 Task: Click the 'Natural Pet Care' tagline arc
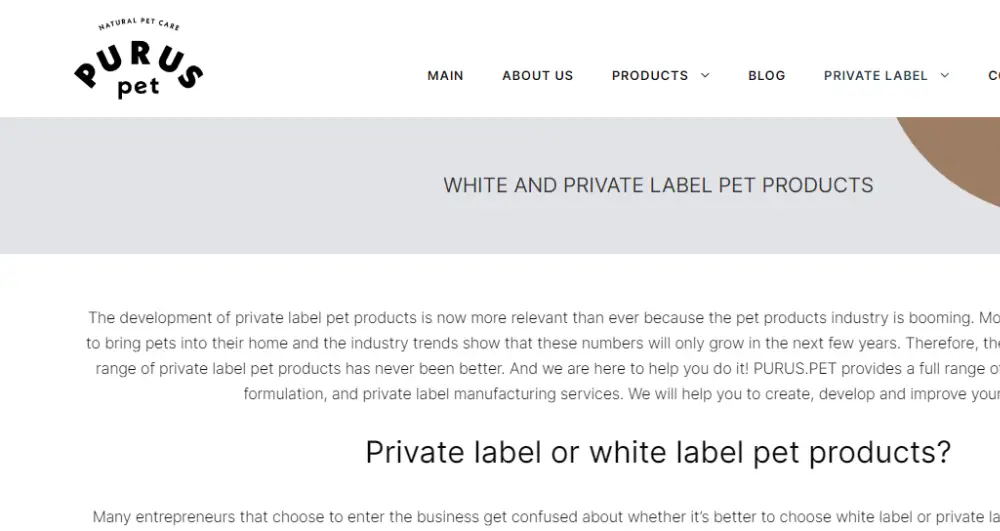[x=139, y=24]
